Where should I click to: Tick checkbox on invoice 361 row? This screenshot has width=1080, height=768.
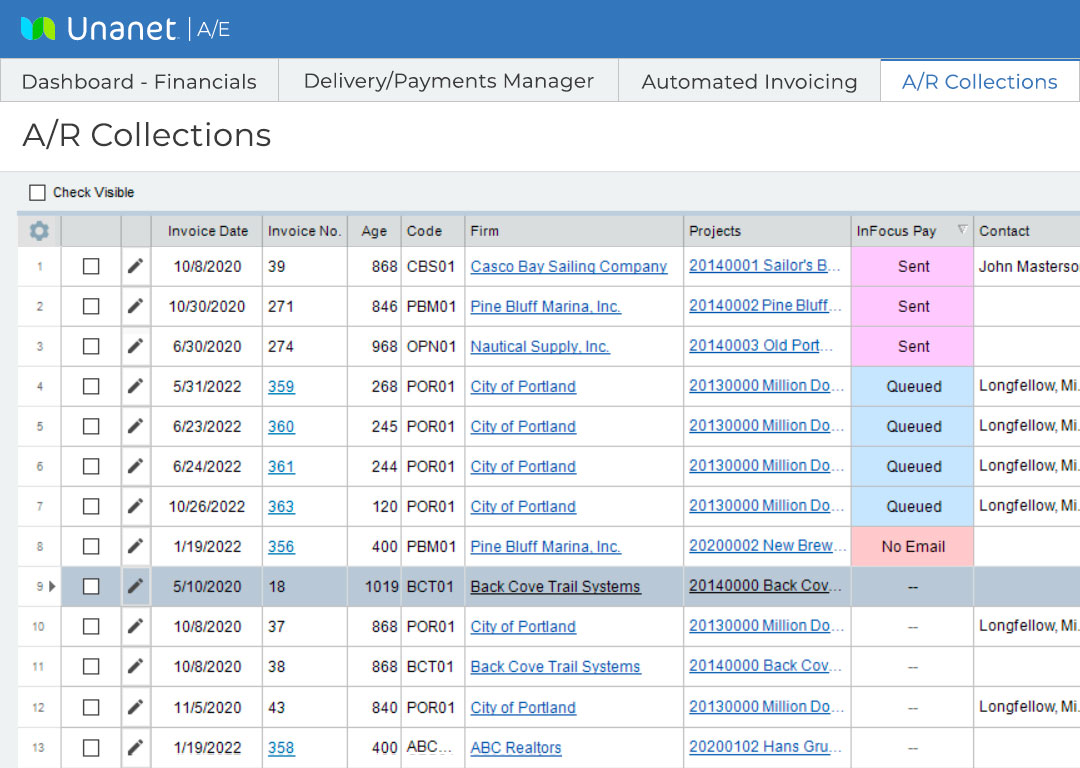tap(91, 466)
